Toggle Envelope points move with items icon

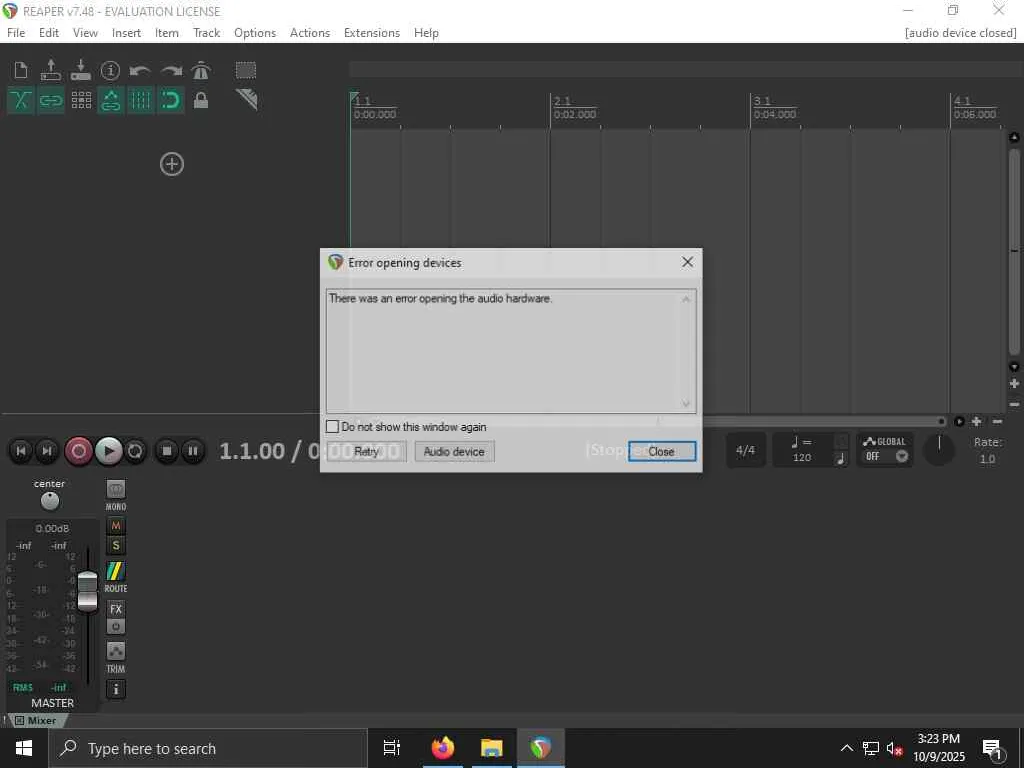[111, 100]
